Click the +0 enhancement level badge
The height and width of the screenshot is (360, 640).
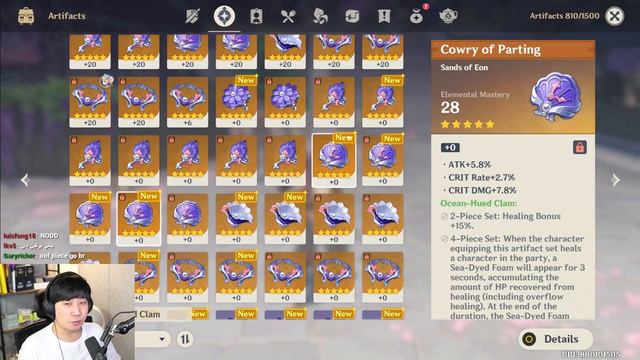point(450,147)
